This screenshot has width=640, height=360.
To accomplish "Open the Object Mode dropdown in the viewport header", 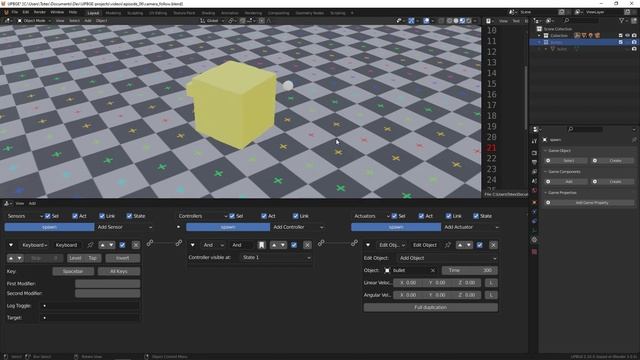I will [x=33, y=20].
